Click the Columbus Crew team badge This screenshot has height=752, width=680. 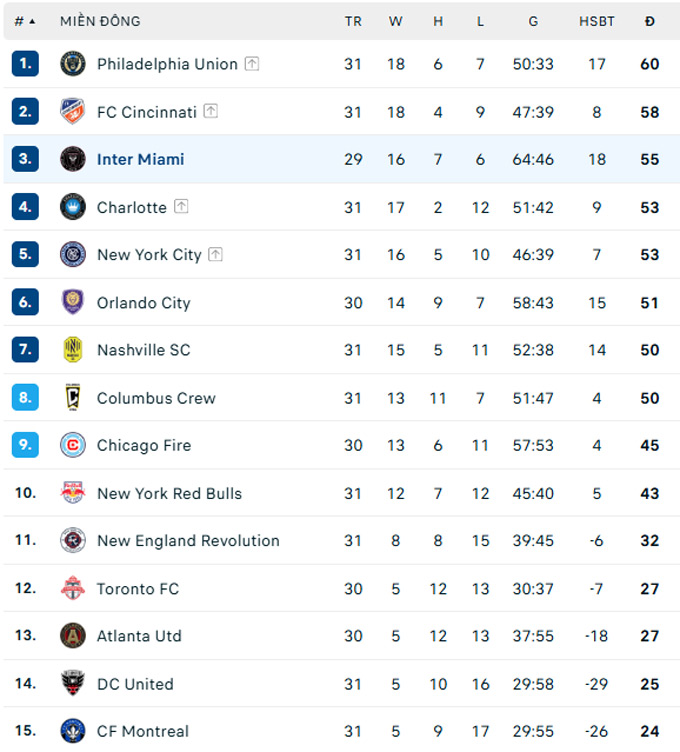click(72, 397)
